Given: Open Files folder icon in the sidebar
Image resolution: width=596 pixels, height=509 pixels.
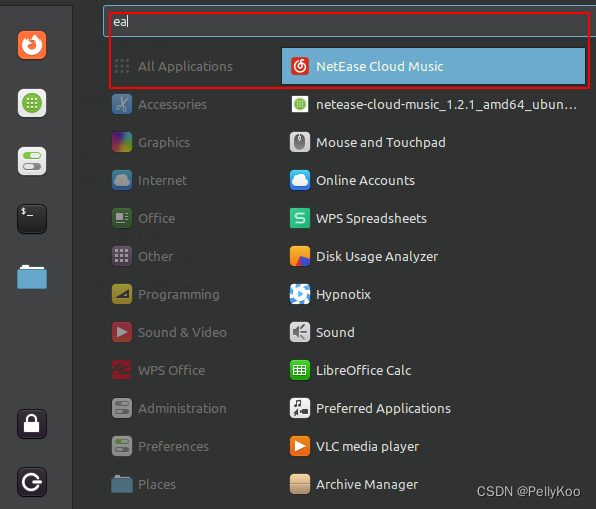Looking at the screenshot, I should (32, 277).
